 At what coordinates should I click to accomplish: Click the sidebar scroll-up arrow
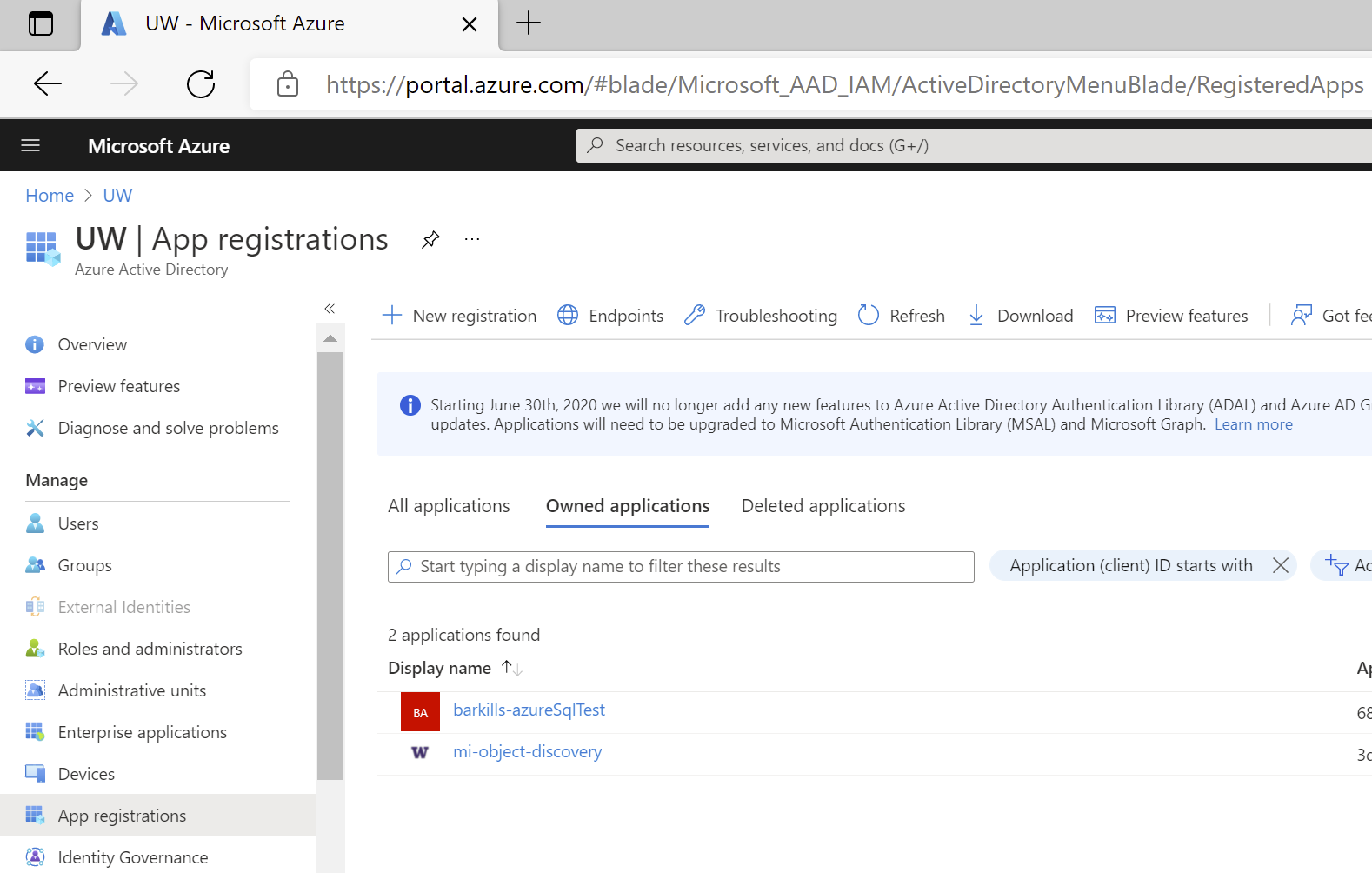[x=330, y=338]
